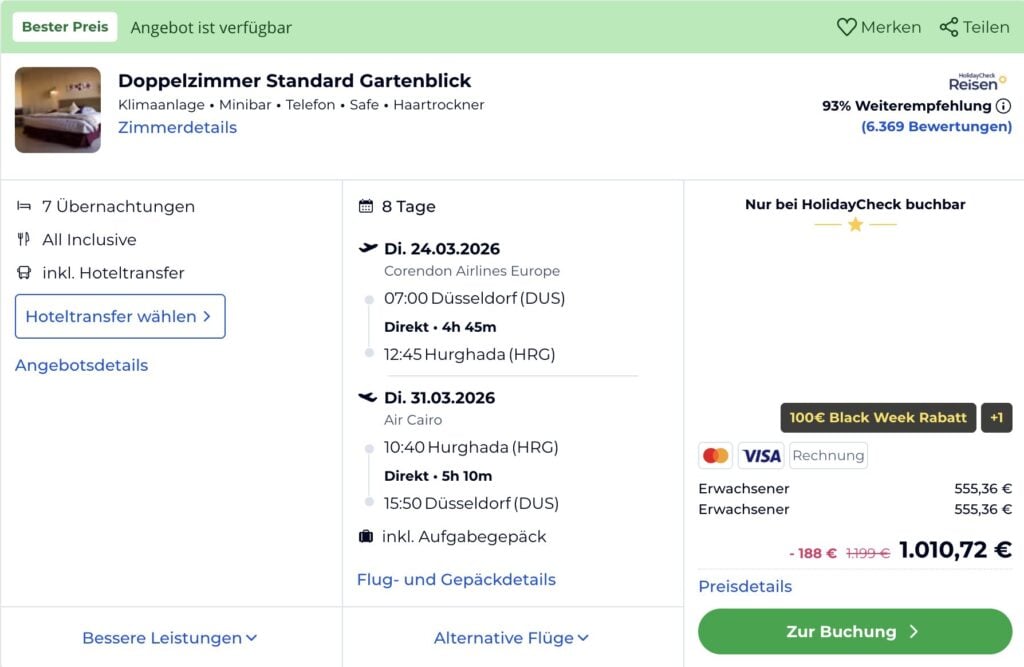Click the room photo thumbnail
Image resolution: width=1024 pixels, height=667 pixels.
pos(57,110)
